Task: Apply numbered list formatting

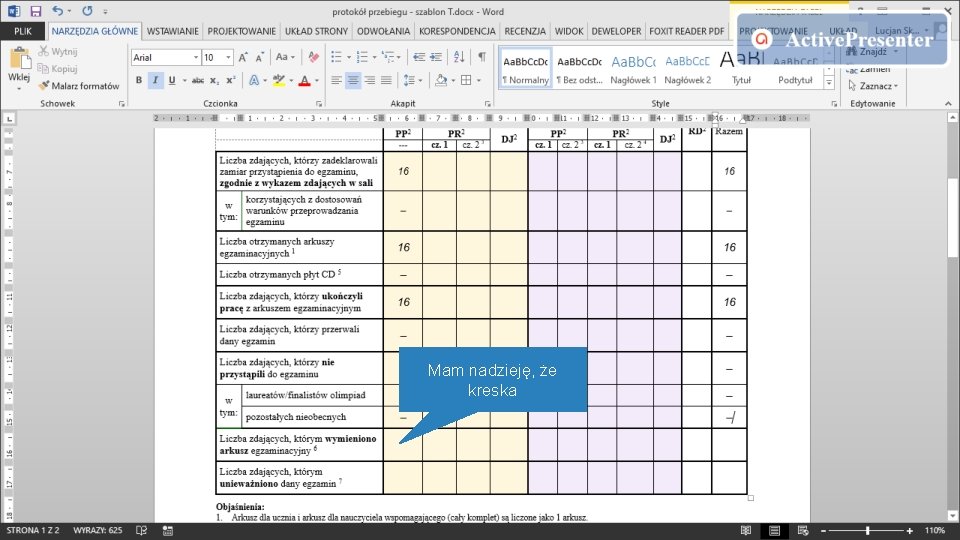Action: (x=362, y=57)
